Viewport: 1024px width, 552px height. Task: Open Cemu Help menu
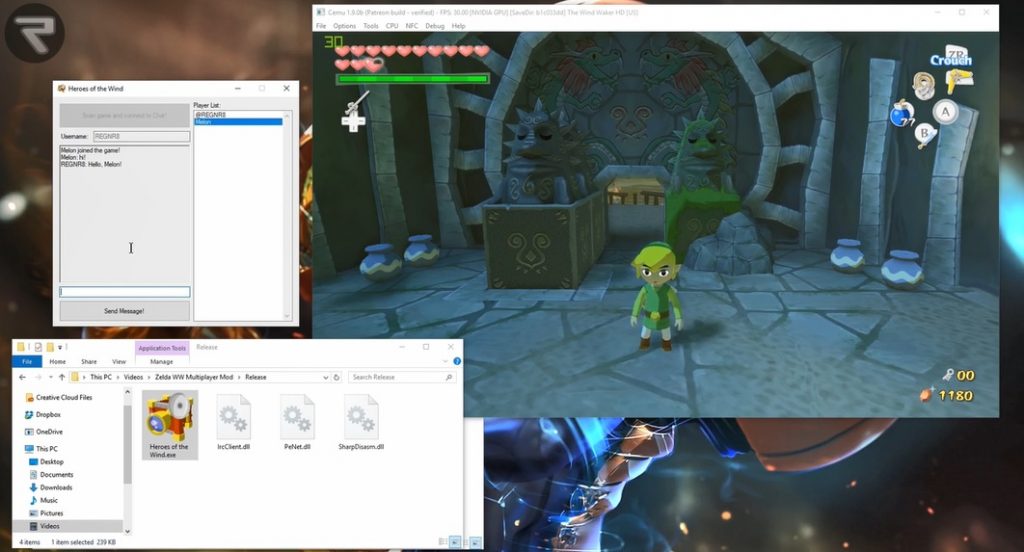[458, 26]
